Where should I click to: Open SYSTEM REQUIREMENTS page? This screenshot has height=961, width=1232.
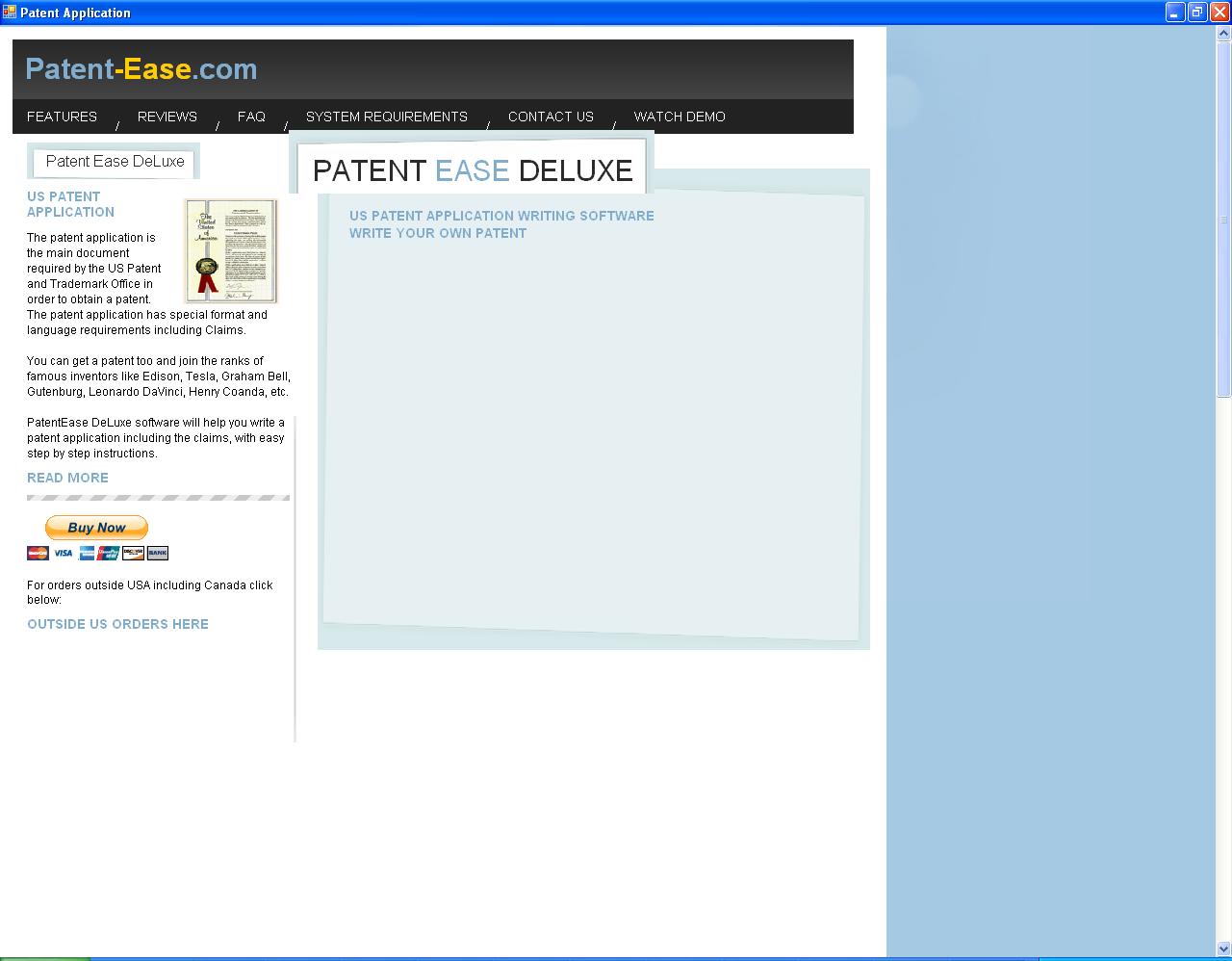(387, 117)
